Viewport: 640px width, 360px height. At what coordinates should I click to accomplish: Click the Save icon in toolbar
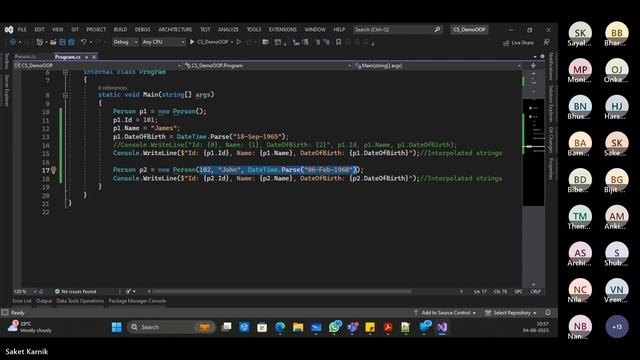pos(62,42)
